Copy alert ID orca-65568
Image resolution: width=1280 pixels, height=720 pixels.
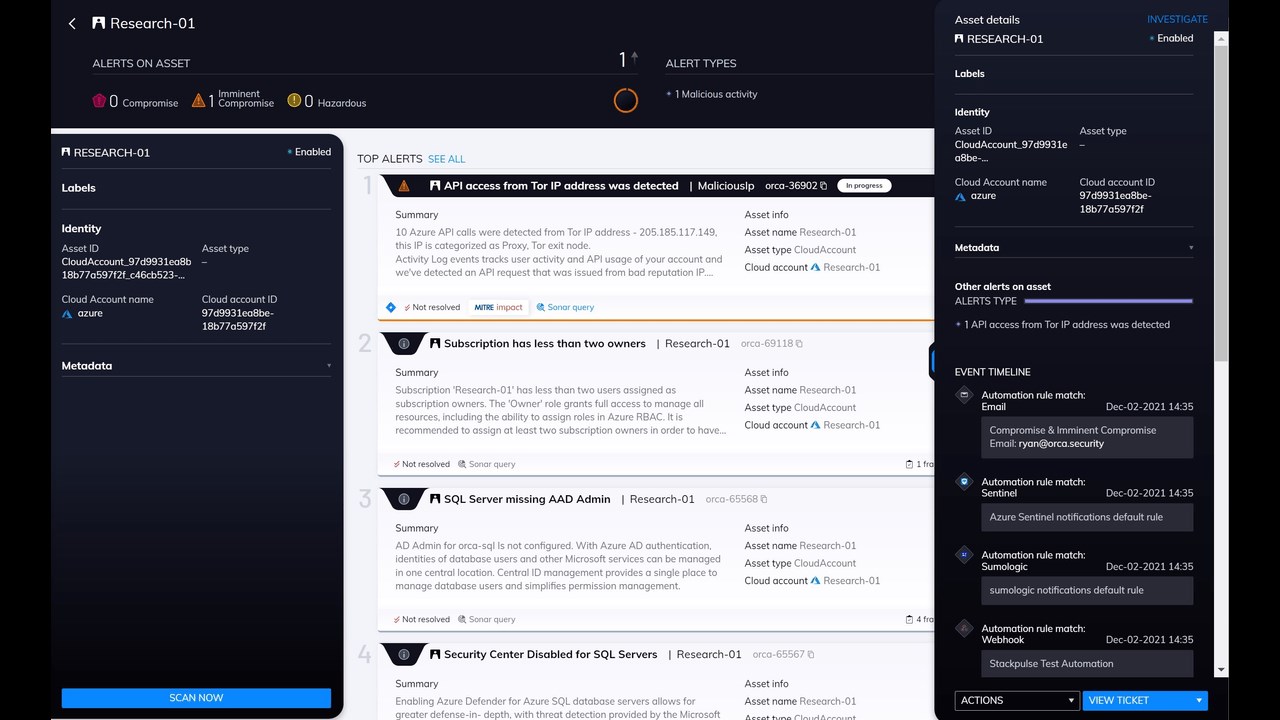coord(764,499)
